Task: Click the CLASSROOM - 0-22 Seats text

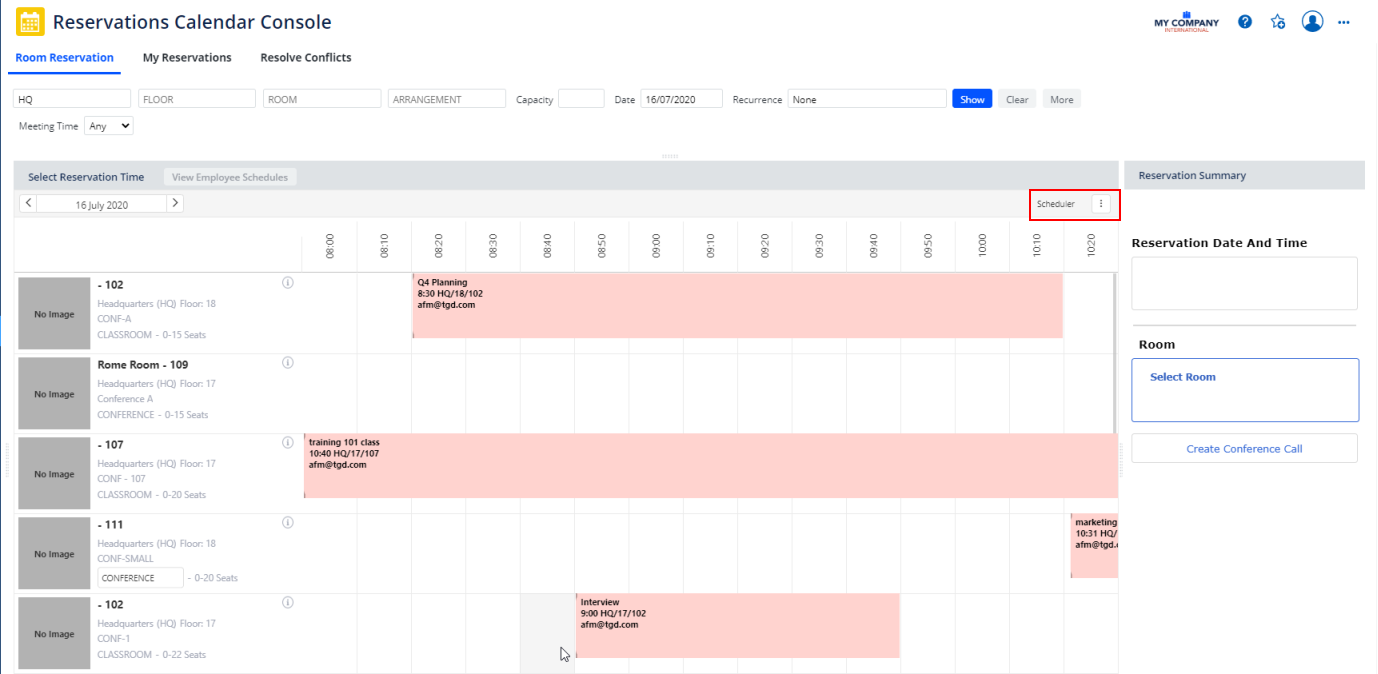Action: point(151,655)
